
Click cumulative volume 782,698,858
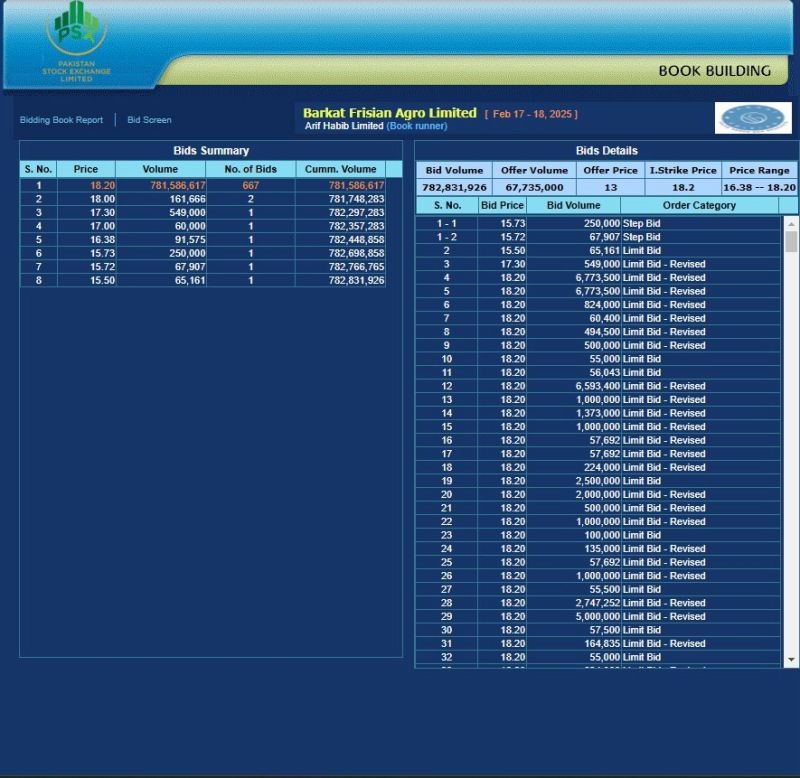point(356,253)
